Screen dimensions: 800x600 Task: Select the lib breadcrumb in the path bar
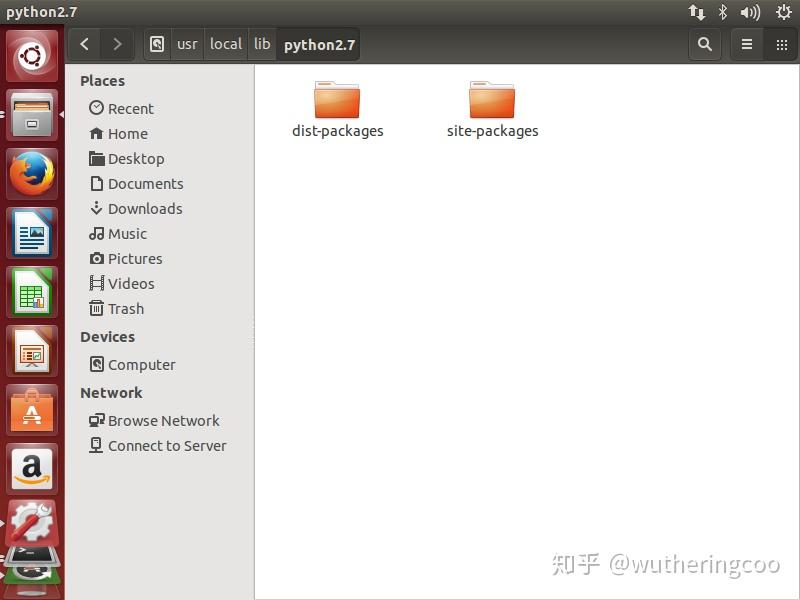tap(262, 44)
